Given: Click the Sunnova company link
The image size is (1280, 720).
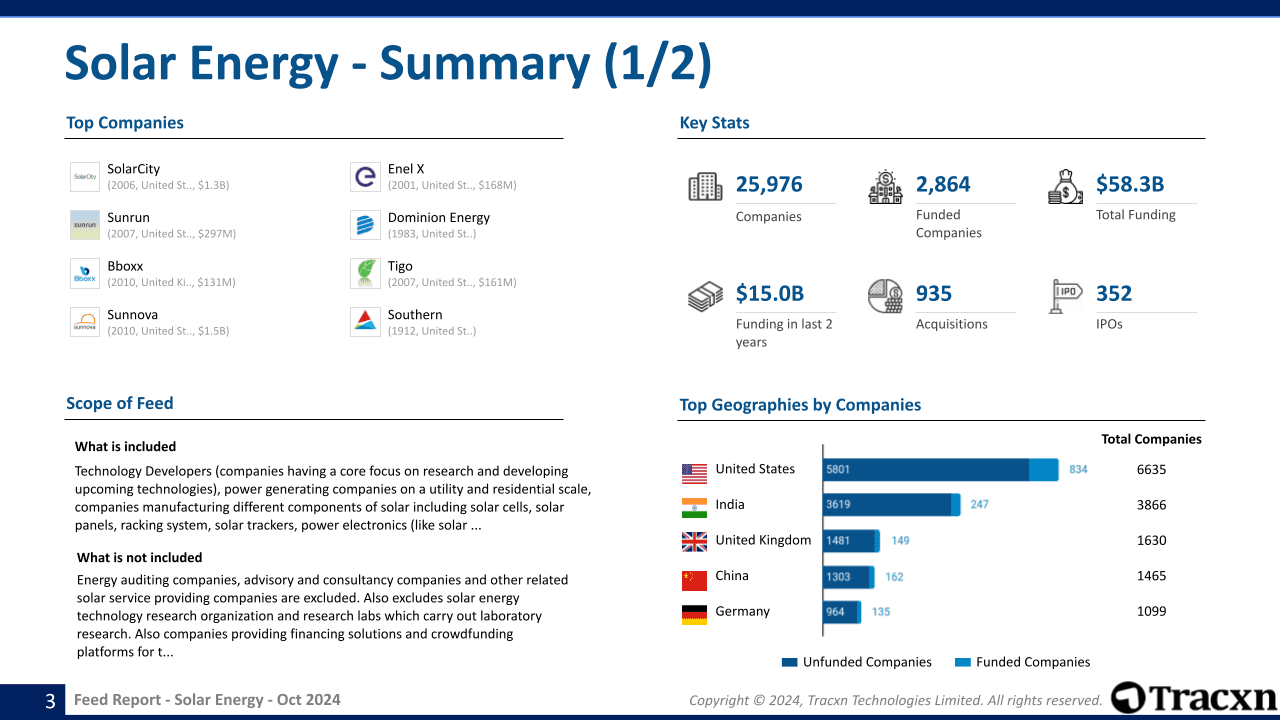Looking at the screenshot, I should (132, 314).
